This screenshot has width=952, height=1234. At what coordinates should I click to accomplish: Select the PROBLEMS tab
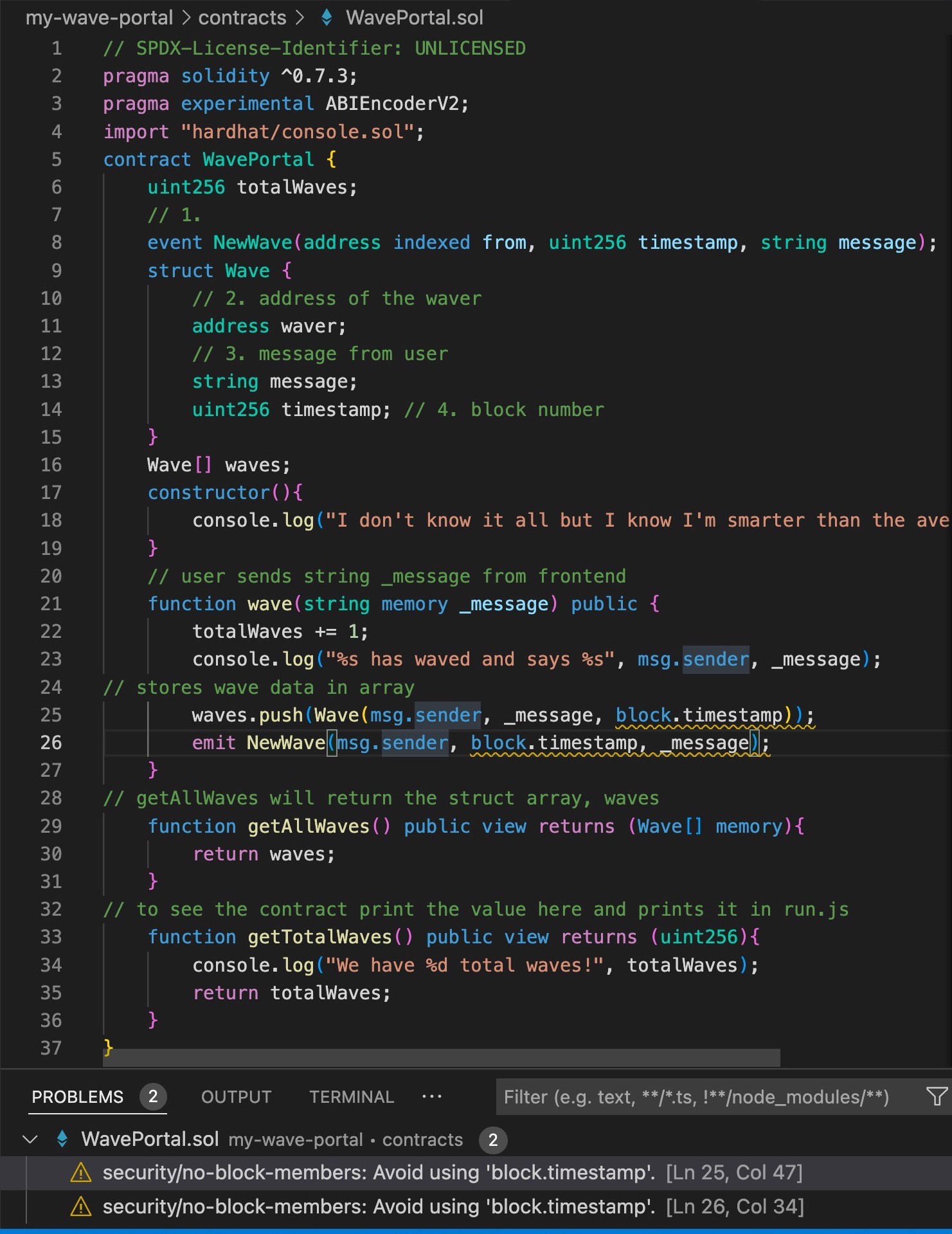(77, 1097)
